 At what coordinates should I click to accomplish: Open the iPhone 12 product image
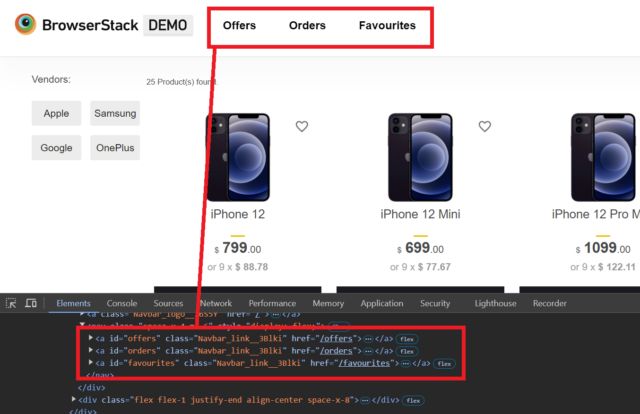coord(238,157)
